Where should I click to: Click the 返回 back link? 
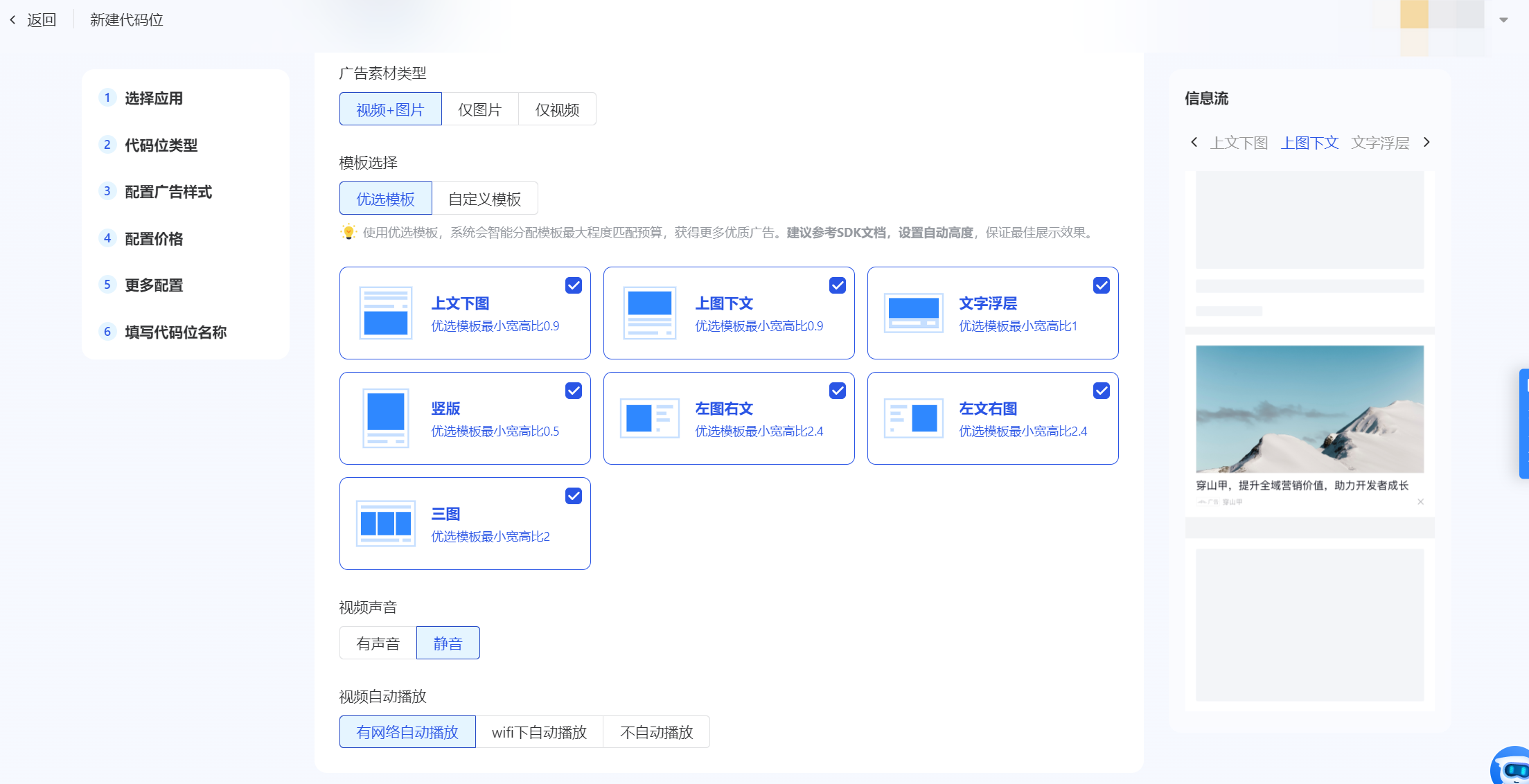(42, 20)
